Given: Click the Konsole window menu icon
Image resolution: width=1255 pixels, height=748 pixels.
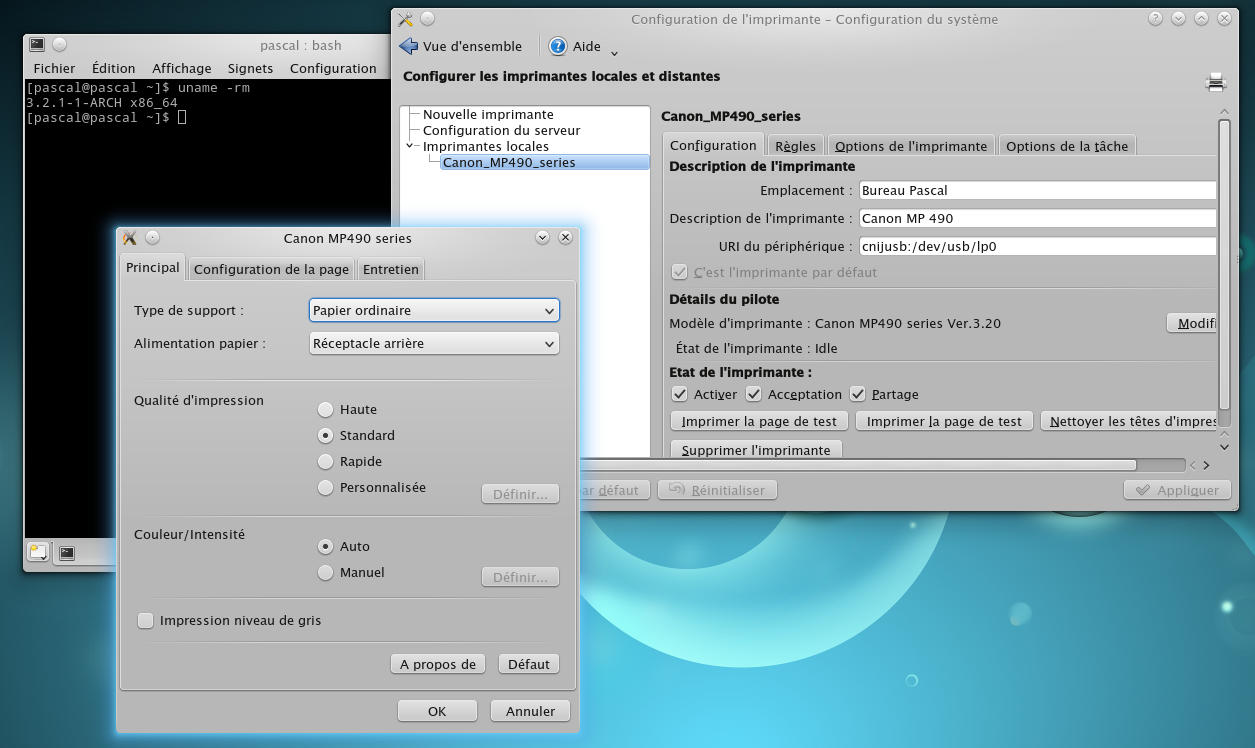Looking at the screenshot, I should click(37, 45).
